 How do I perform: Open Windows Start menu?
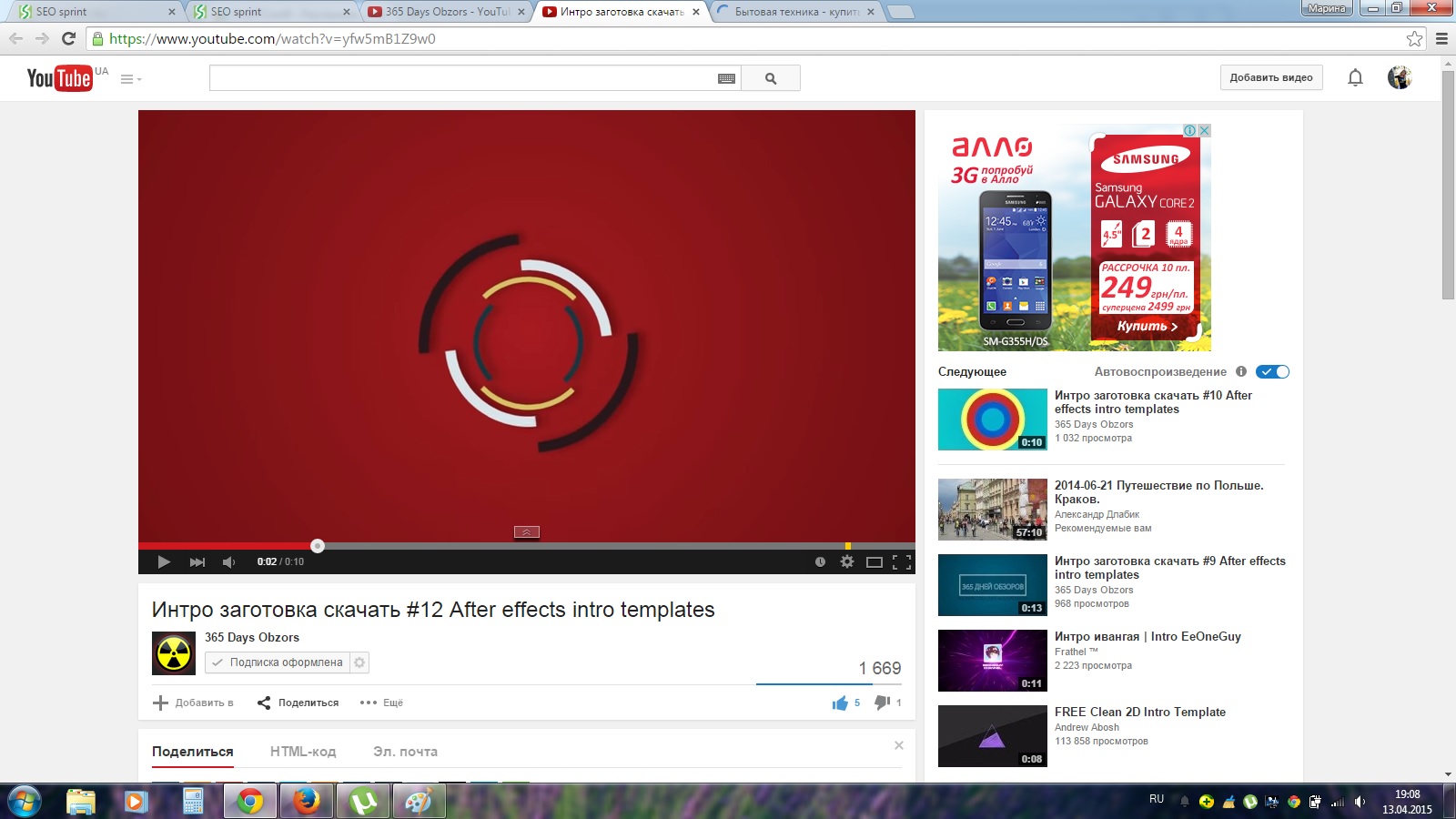24,801
